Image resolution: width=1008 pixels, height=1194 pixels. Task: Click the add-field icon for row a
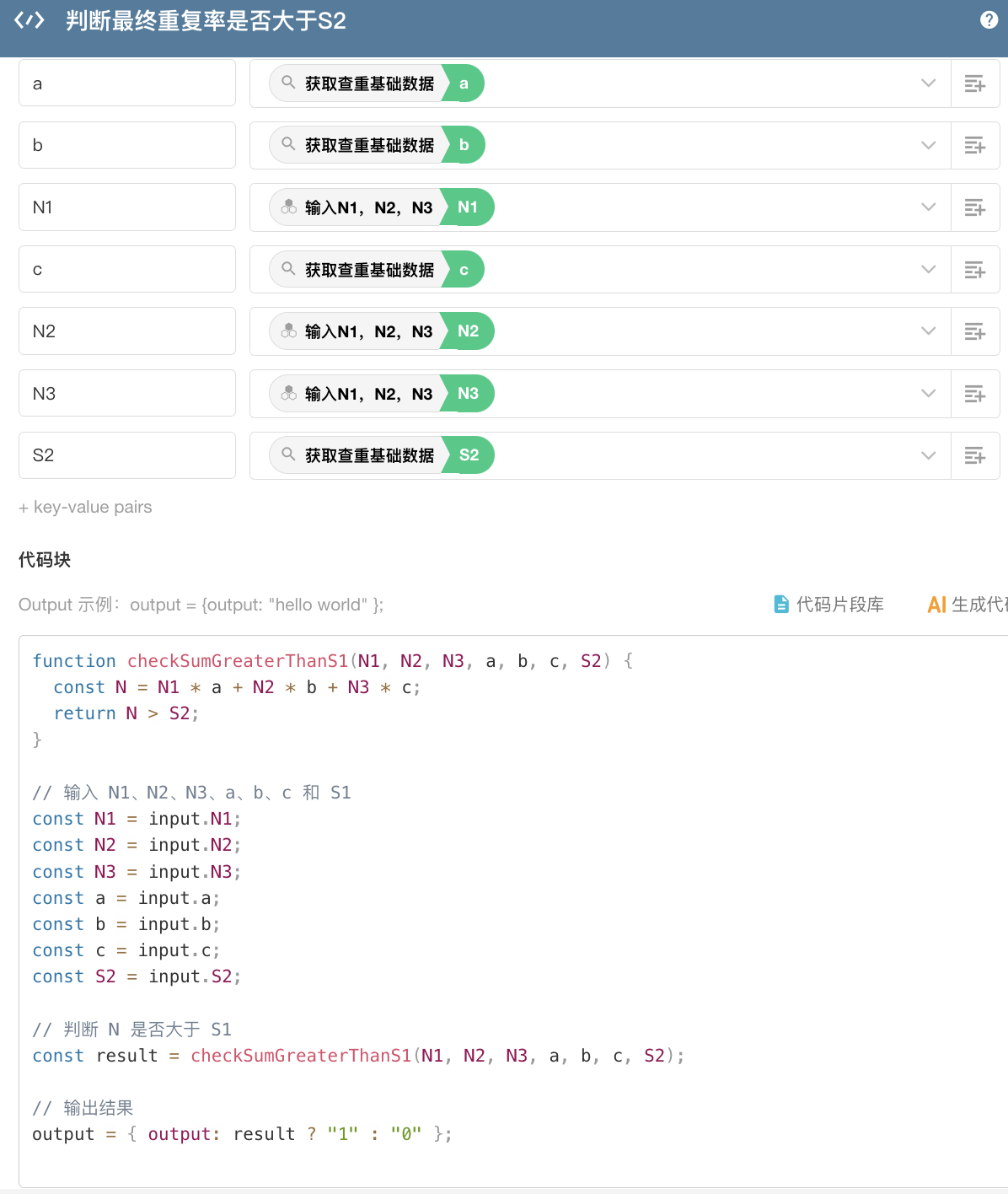[x=975, y=83]
